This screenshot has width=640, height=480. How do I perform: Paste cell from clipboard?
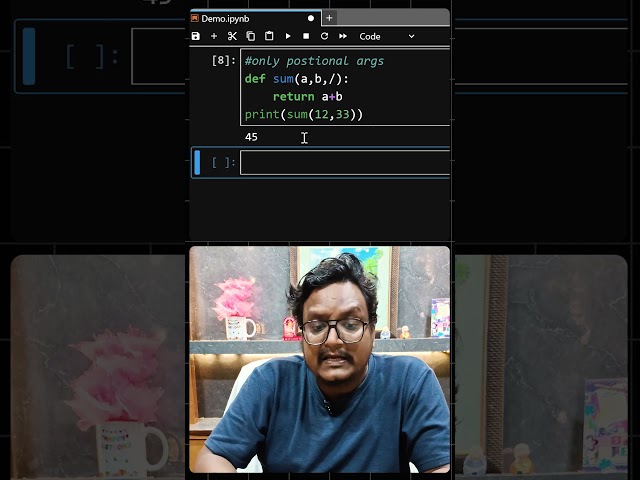coord(269,36)
